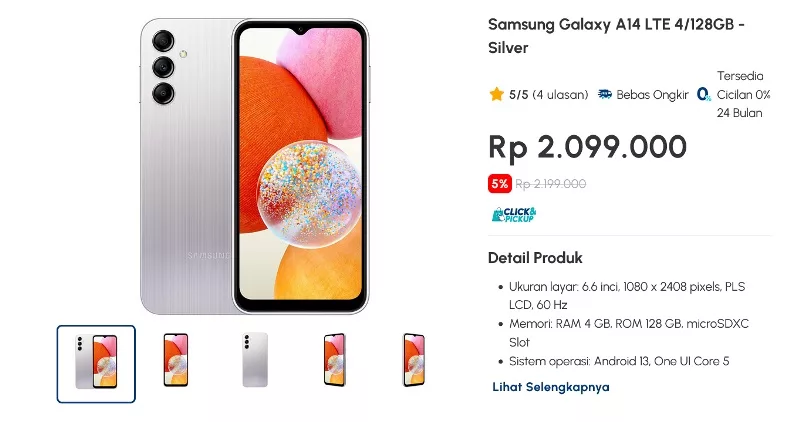Select the fourth thumbnail angled left view
The width and height of the screenshot is (800, 422).
[x=334, y=359]
